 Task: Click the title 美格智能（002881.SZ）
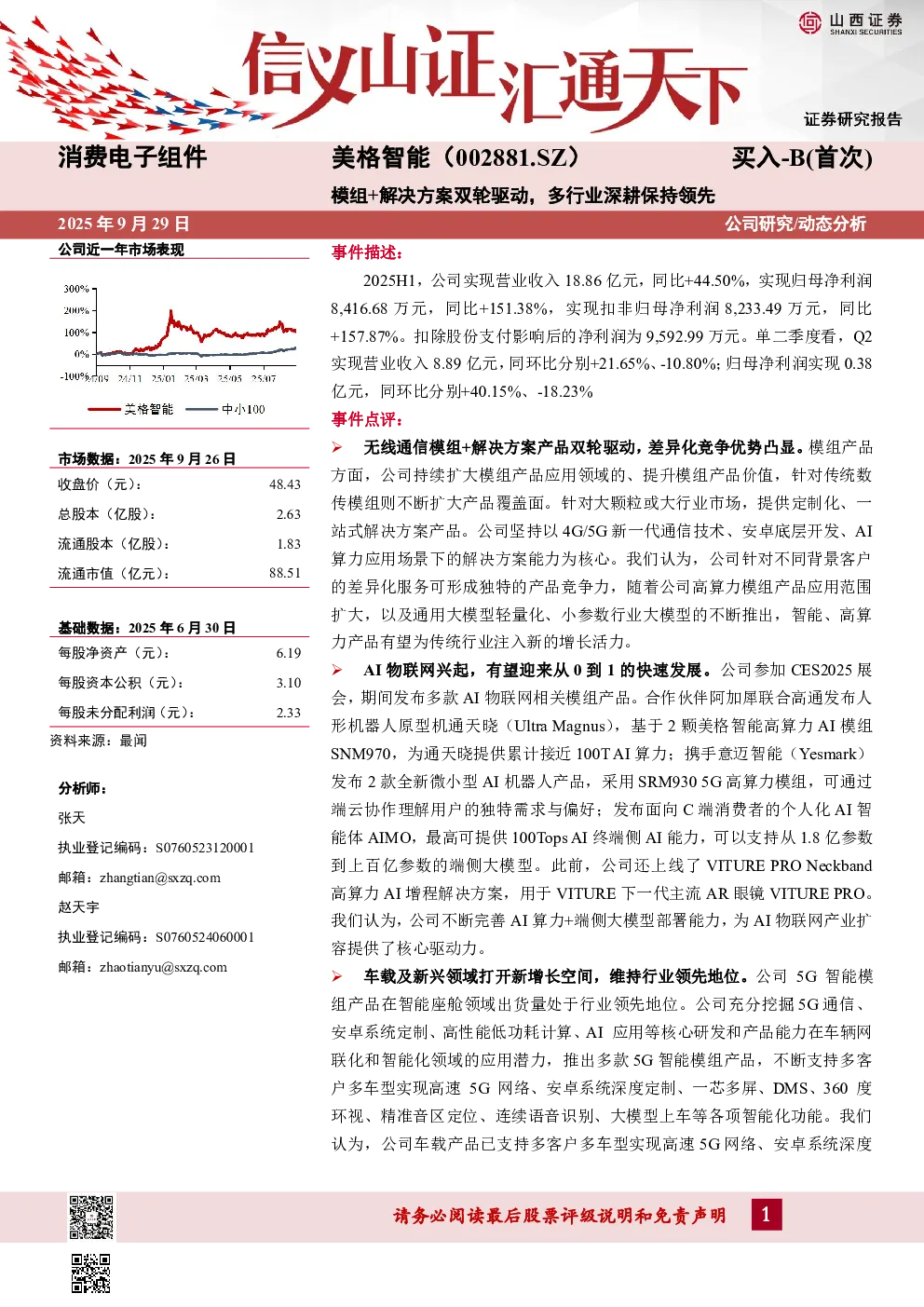pyautogui.click(x=456, y=157)
